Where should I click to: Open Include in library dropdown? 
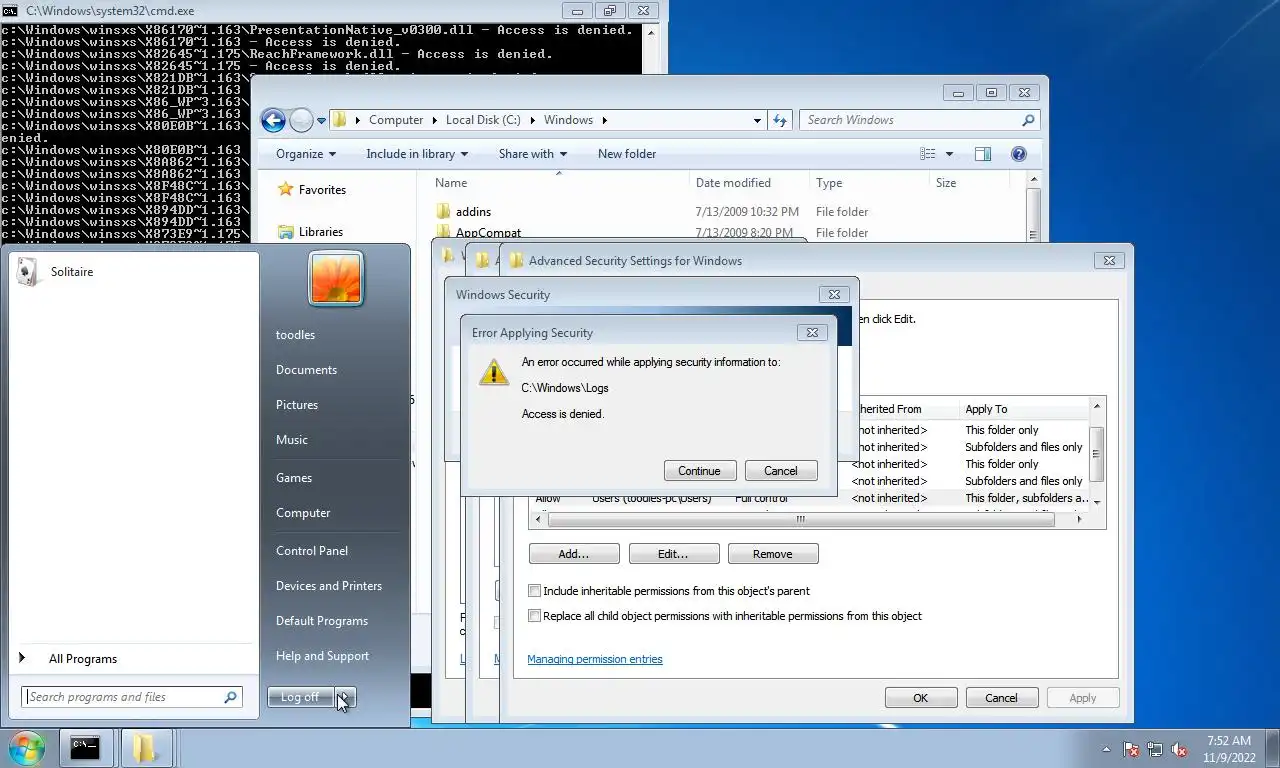pyautogui.click(x=418, y=154)
